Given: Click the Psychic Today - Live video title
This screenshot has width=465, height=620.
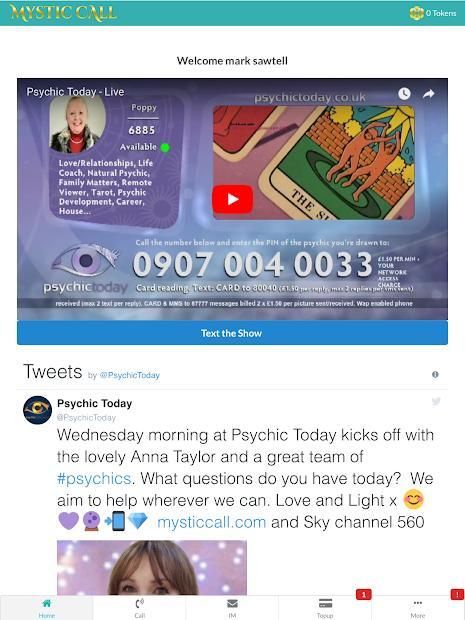Looking at the screenshot, I should click(75, 92).
